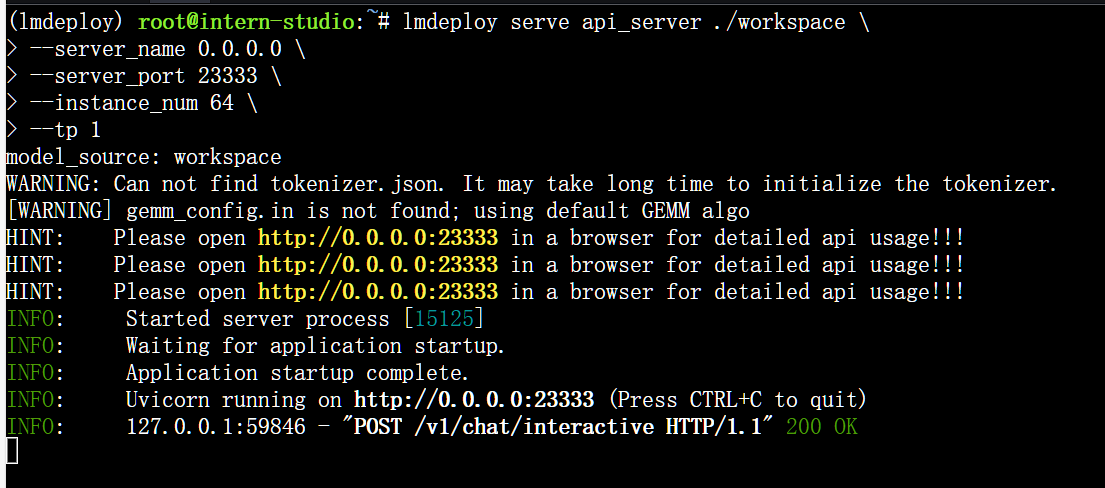Viewport: 1105px width, 488px height.
Task: Open the URL in the second HINT line
Action: point(377,265)
